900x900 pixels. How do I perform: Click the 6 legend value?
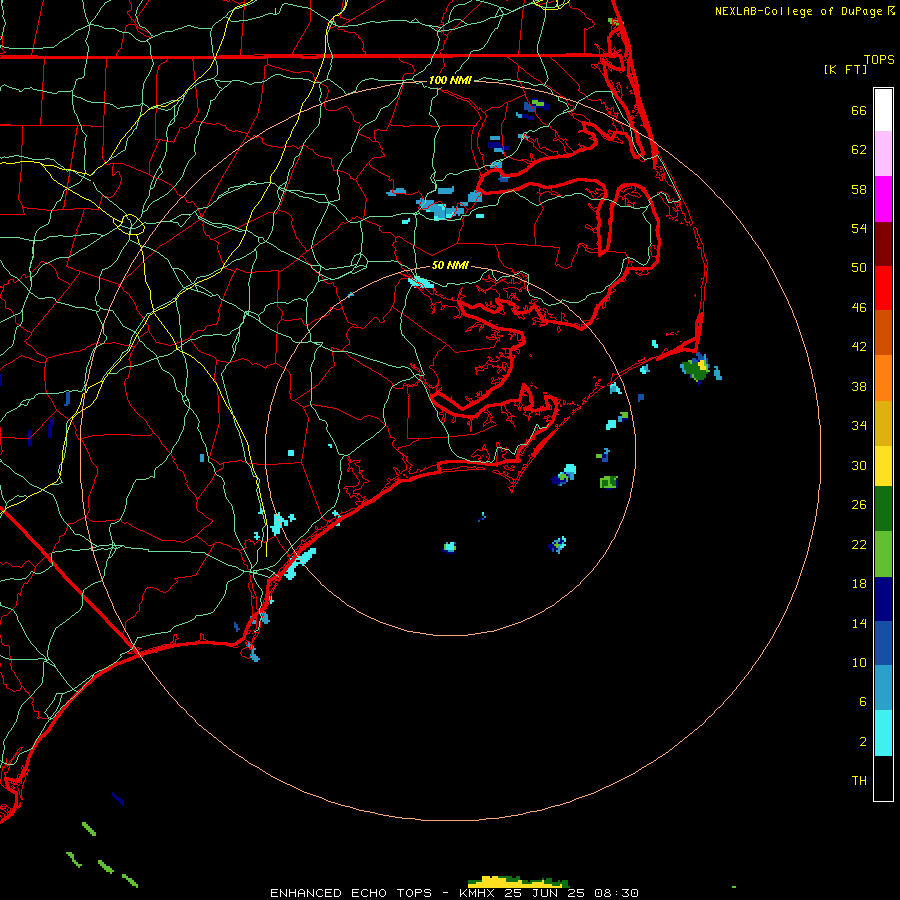pos(863,702)
